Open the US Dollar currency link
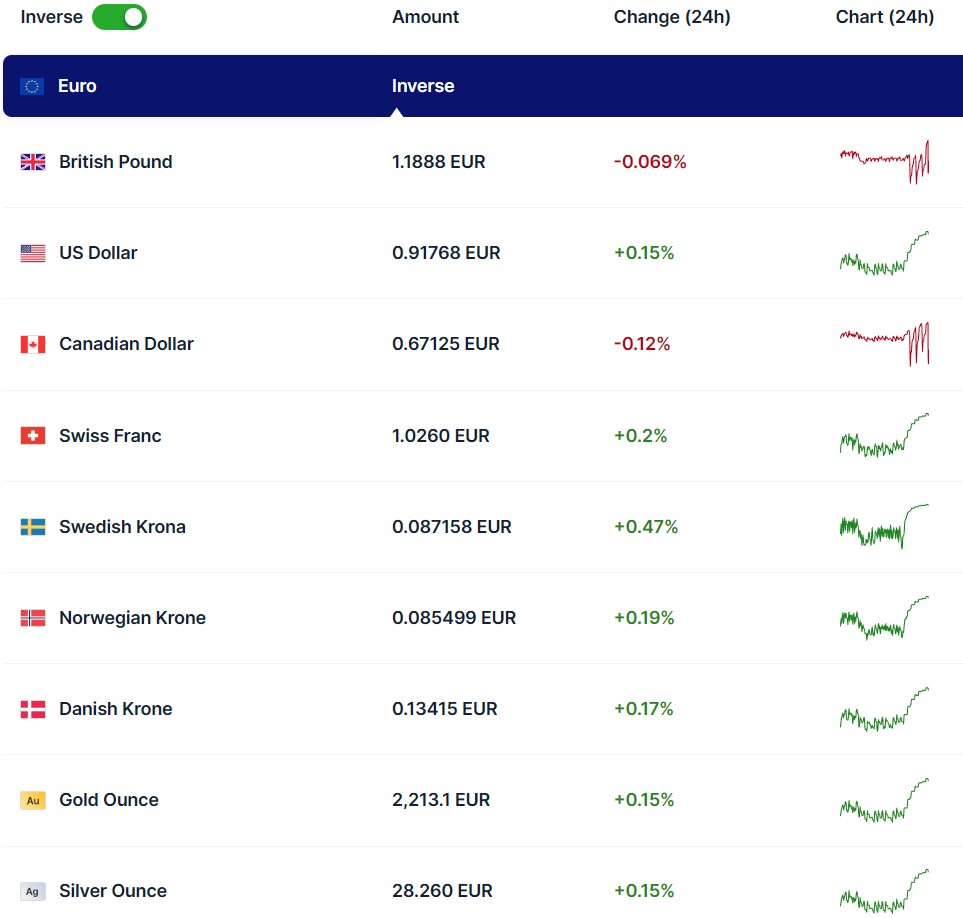The width and height of the screenshot is (963, 918). [x=98, y=253]
